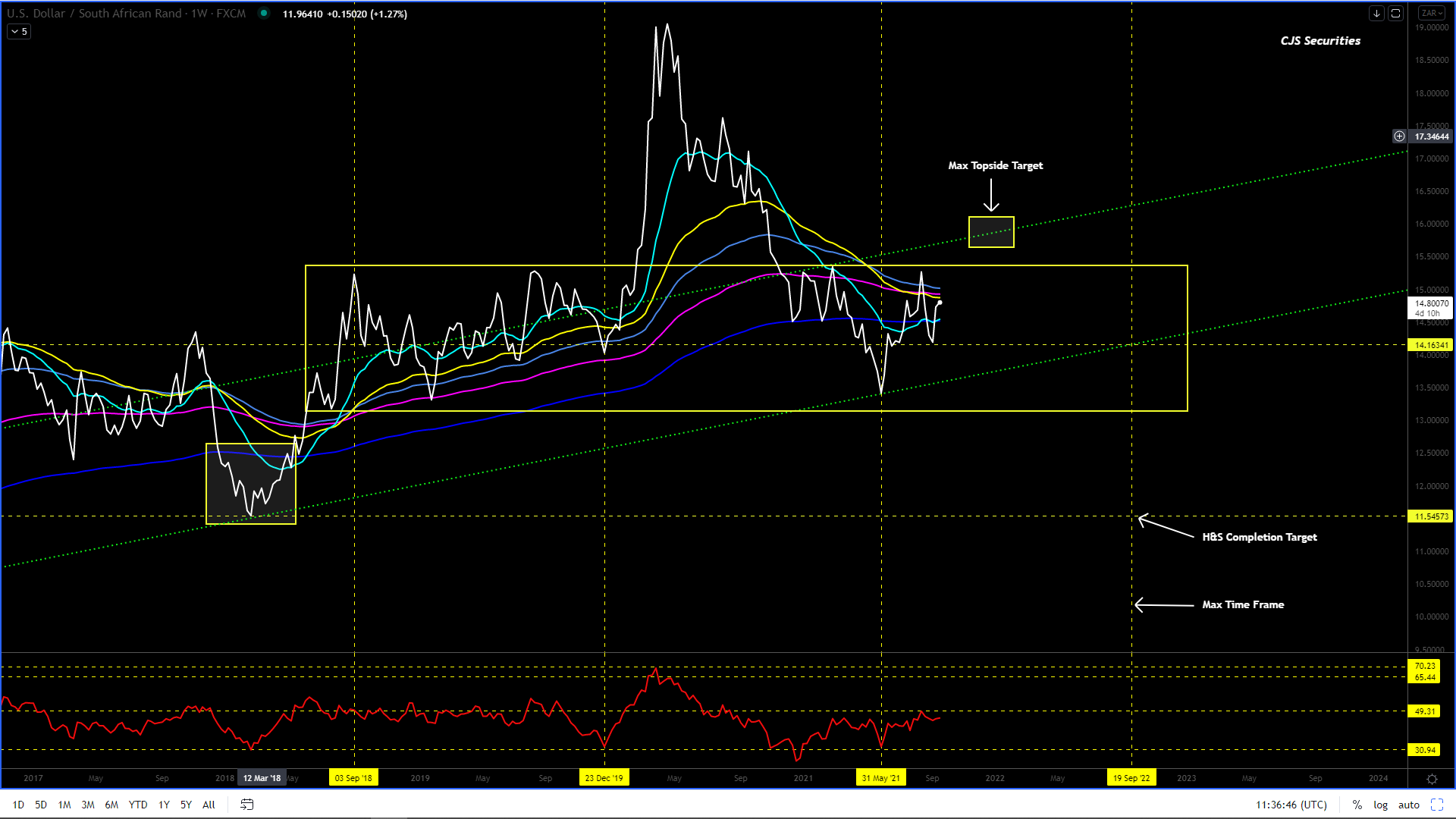Click the fullscreen mode icon at bottom right
The width and height of the screenshot is (1456, 819).
pyautogui.click(x=1436, y=805)
